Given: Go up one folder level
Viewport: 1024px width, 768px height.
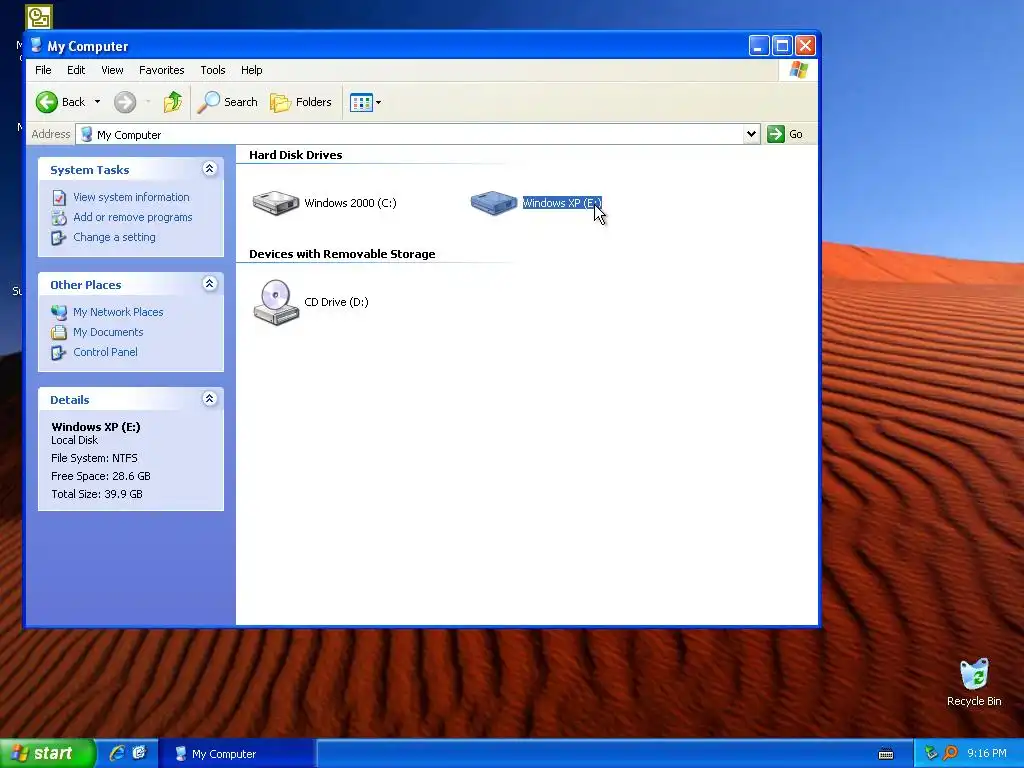Looking at the screenshot, I should click(172, 102).
